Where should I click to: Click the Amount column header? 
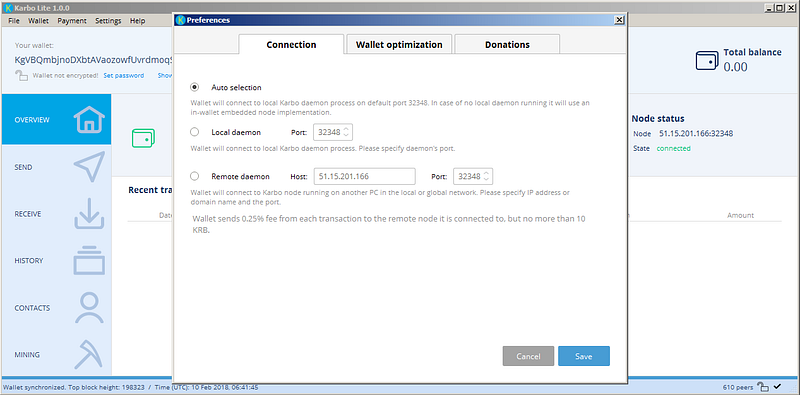pos(740,215)
